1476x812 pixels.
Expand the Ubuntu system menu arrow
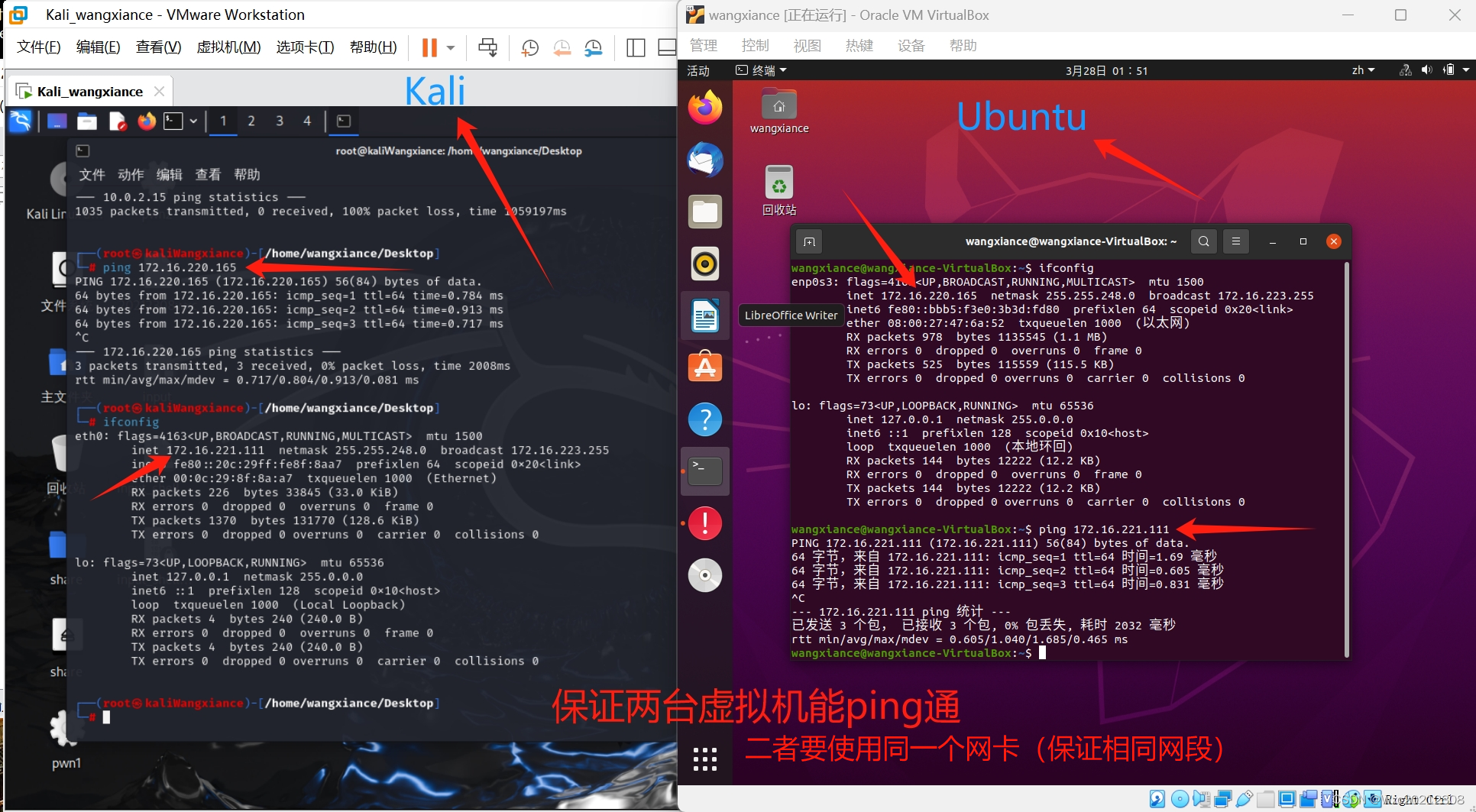coord(1465,70)
